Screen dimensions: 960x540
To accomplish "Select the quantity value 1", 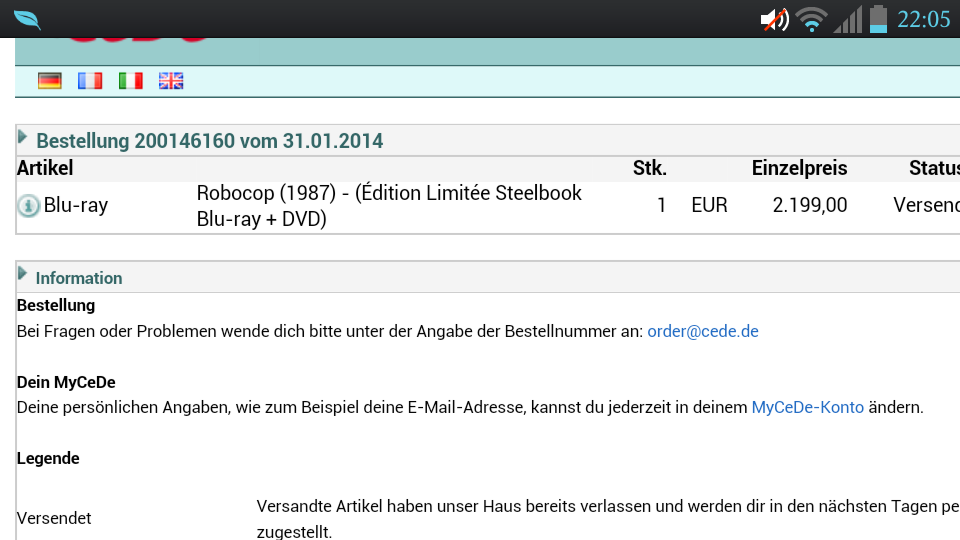I will (x=661, y=205).
